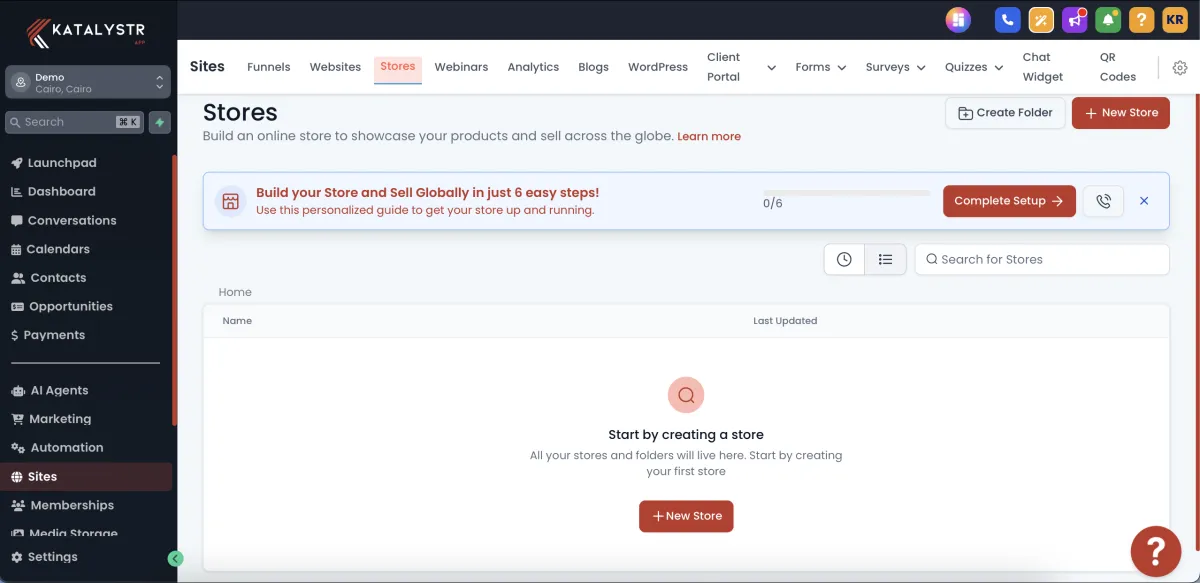
Task: Focus the sidebar Search field
Action: tap(75, 122)
